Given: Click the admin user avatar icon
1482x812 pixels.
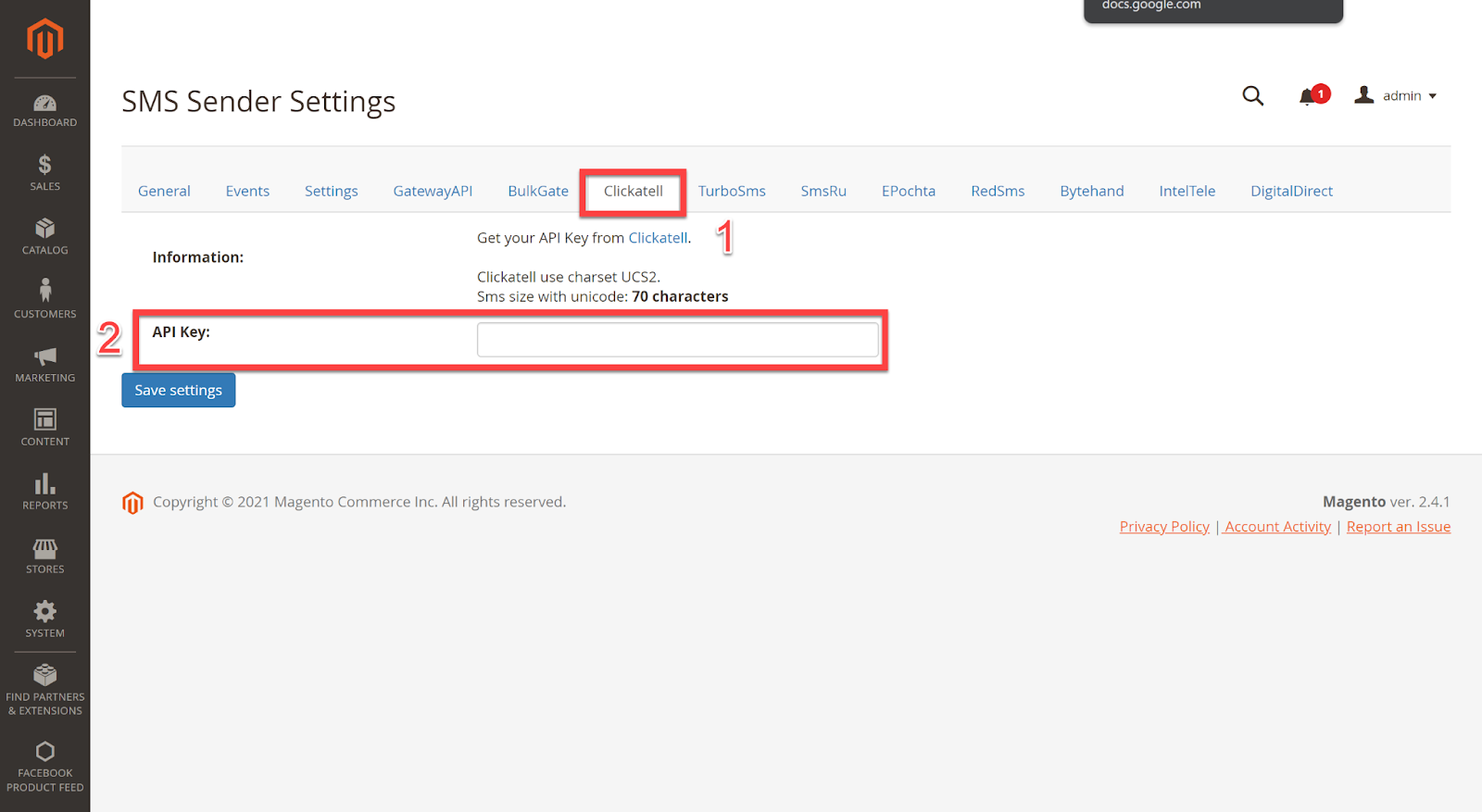Looking at the screenshot, I should (x=1363, y=94).
